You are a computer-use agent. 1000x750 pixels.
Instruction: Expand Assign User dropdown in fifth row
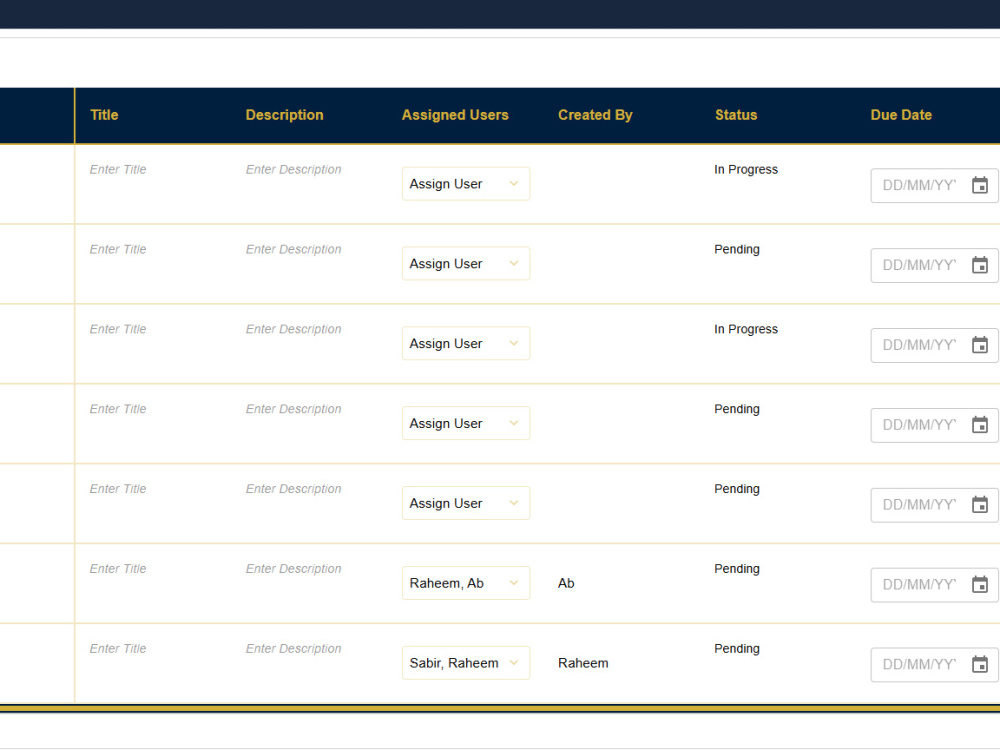click(x=466, y=503)
